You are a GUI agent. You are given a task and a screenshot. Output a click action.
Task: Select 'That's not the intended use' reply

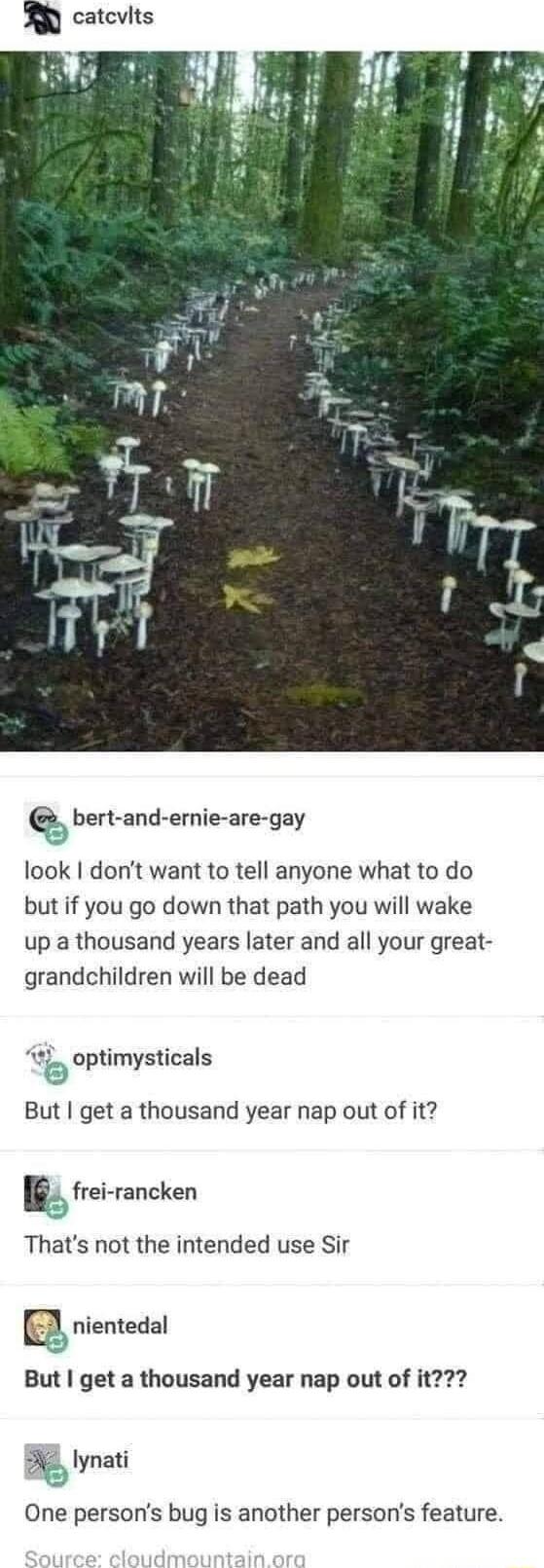186,1245
